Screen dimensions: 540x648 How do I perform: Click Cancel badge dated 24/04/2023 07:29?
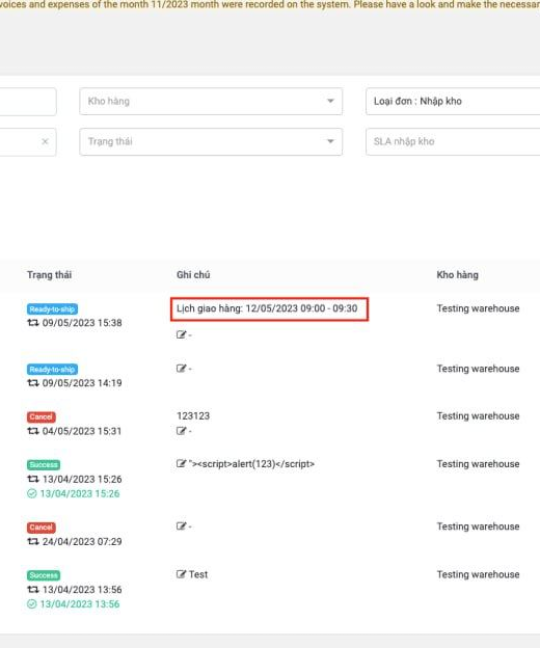tap(41, 527)
